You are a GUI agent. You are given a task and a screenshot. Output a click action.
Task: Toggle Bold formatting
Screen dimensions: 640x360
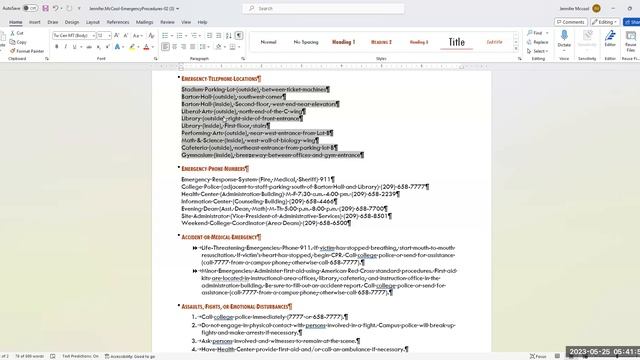[x=56, y=47]
